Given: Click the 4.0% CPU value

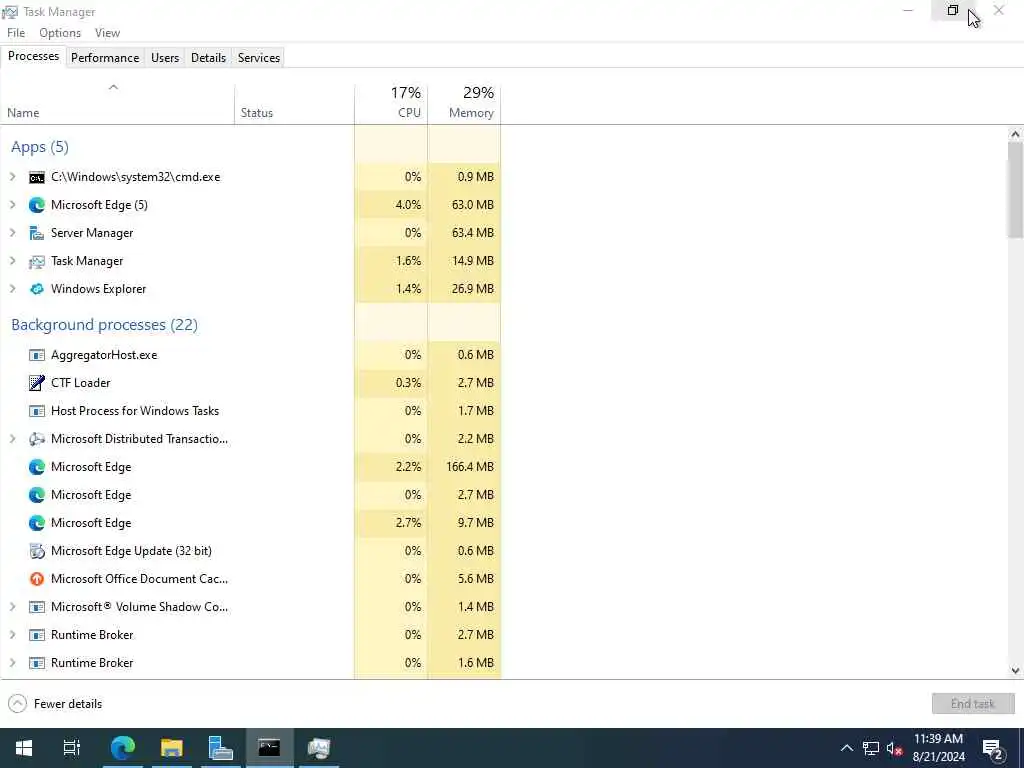Looking at the screenshot, I should point(408,205).
